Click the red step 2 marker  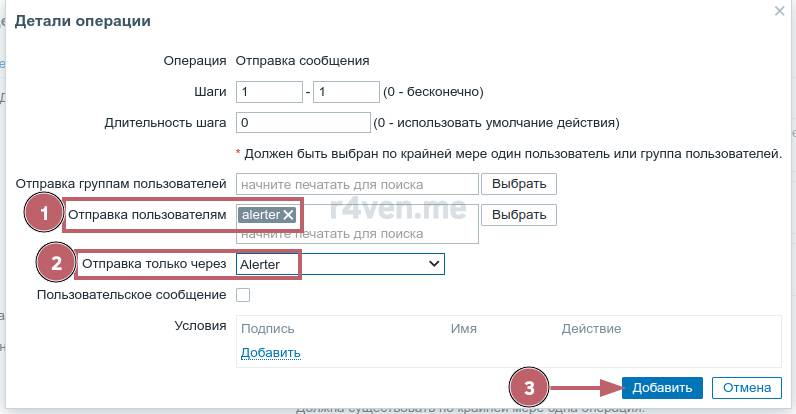[56, 264]
